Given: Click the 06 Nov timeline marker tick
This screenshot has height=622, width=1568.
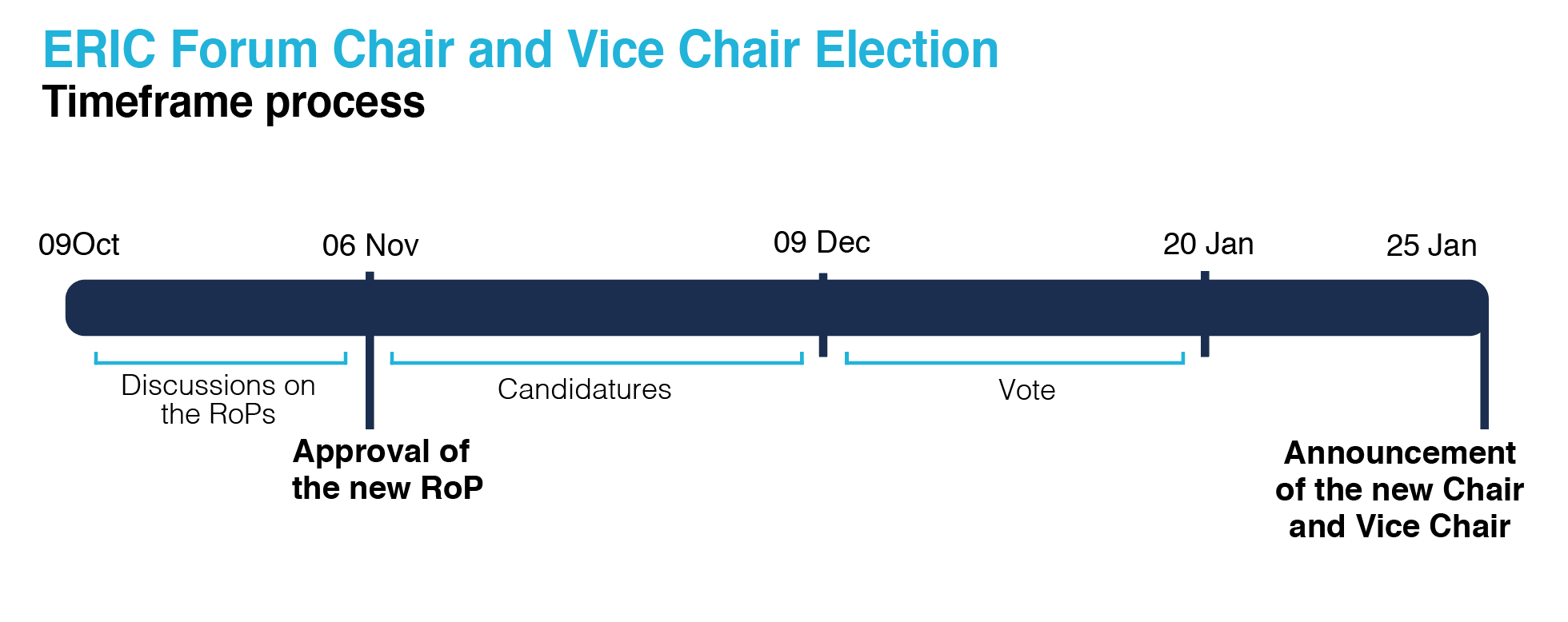Looking at the screenshot, I should coord(370,350).
